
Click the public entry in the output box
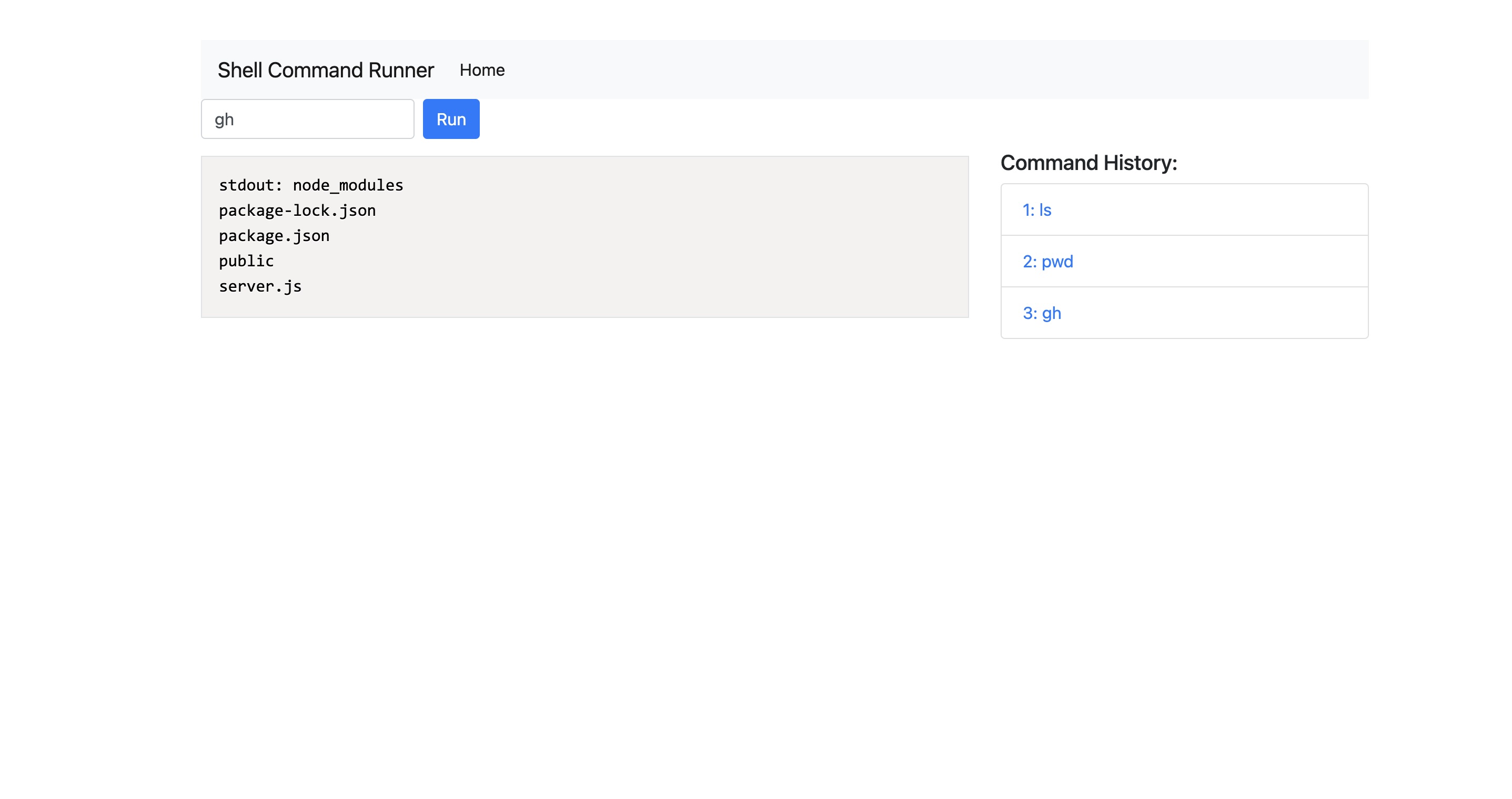245,261
